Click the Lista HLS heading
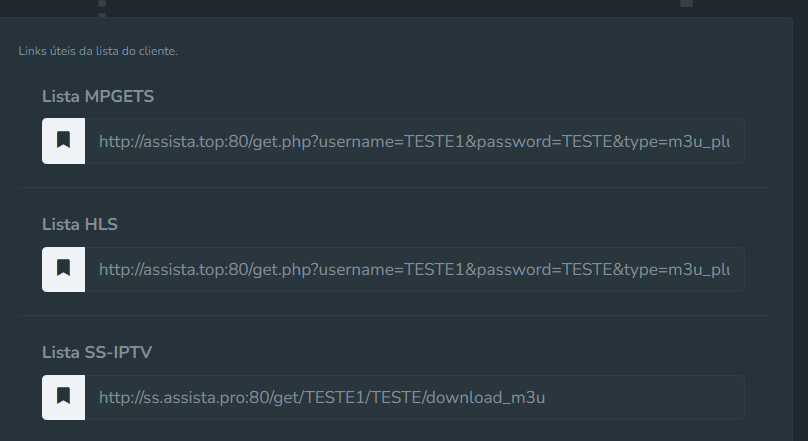The width and height of the screenshot is (808, 441). [x=80, y=224]
